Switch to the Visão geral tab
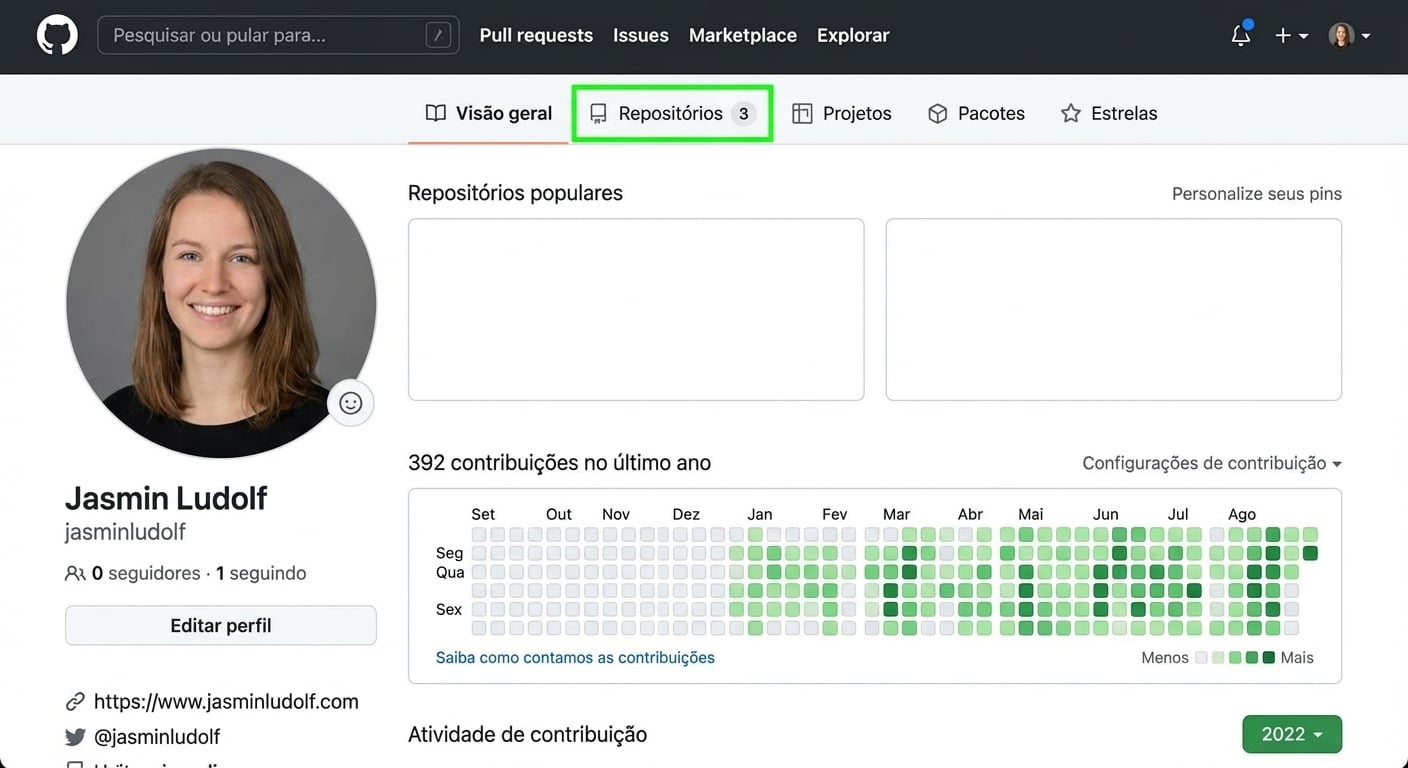This screenshot has width=1408, height=768. pos(488,113)
